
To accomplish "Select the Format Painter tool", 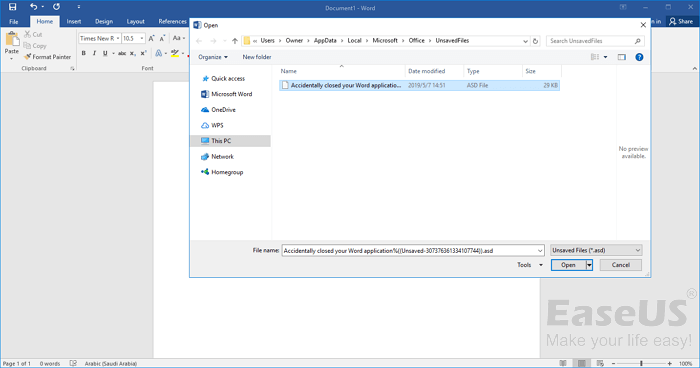I will pos(47,57).
